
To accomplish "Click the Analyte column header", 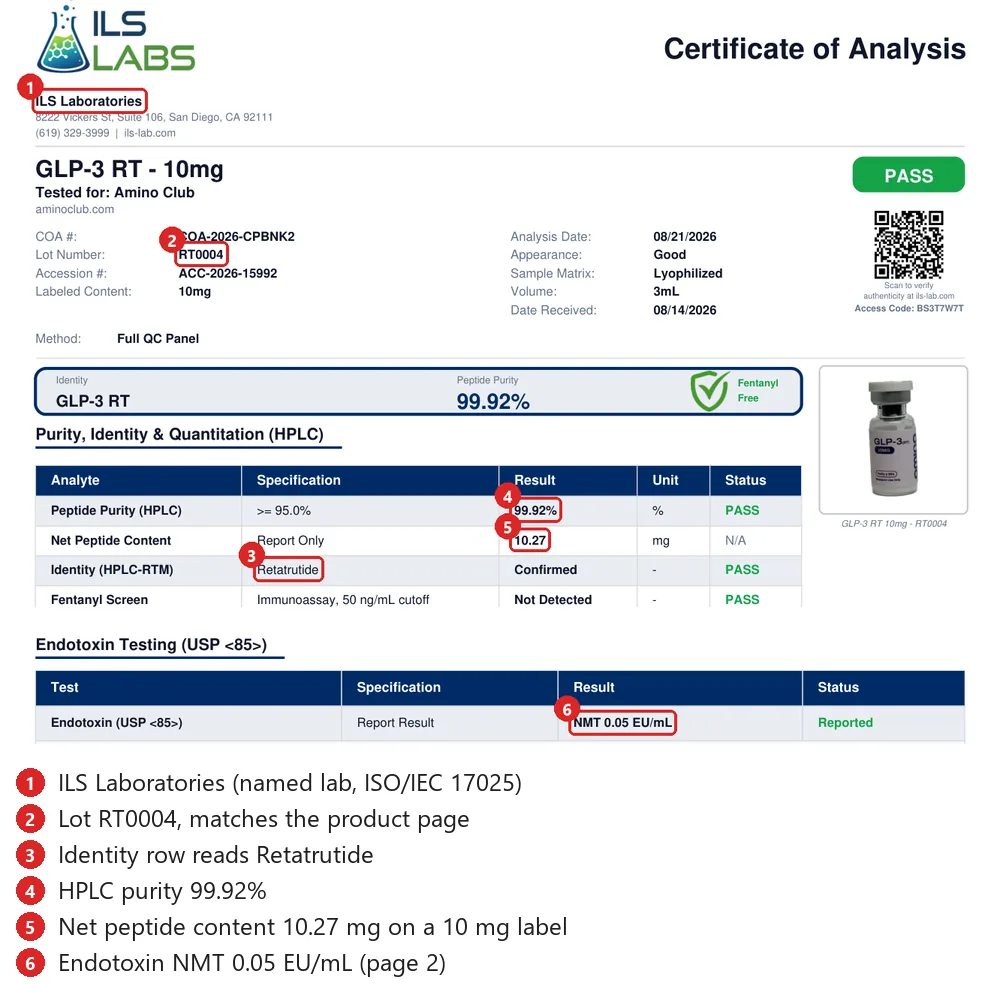I will [75, 480].
